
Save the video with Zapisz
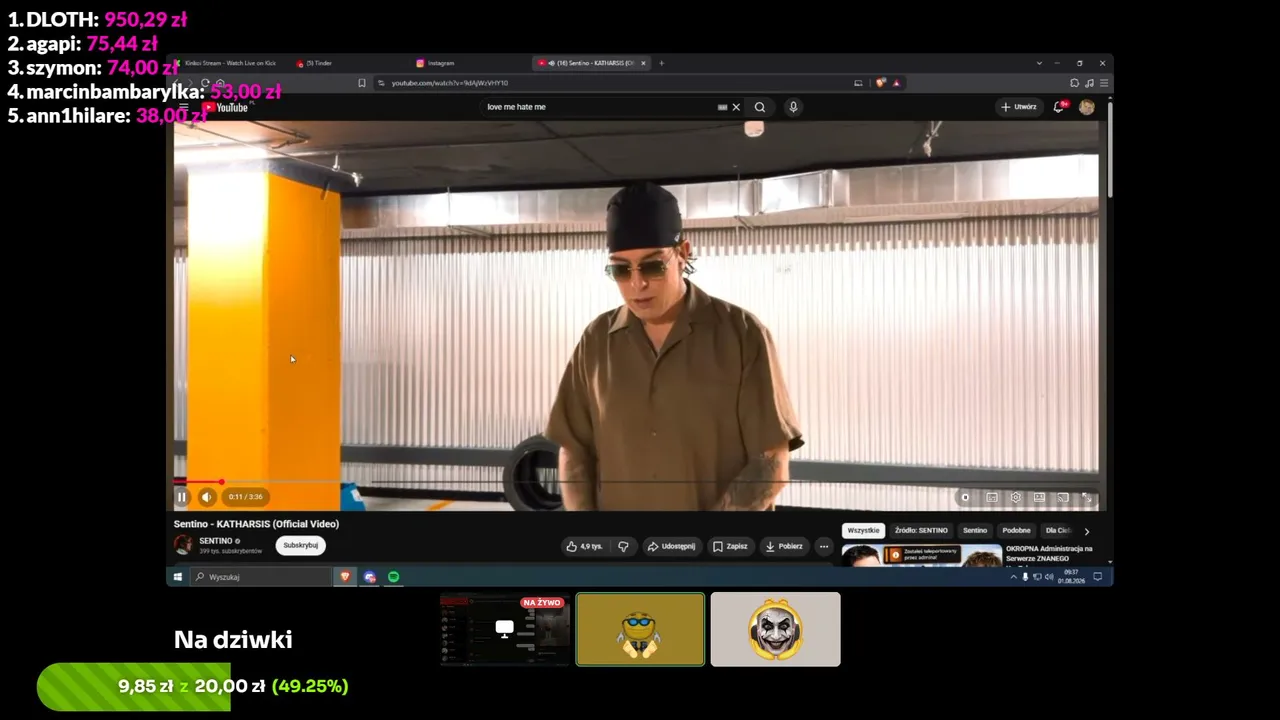click(730, 546)
